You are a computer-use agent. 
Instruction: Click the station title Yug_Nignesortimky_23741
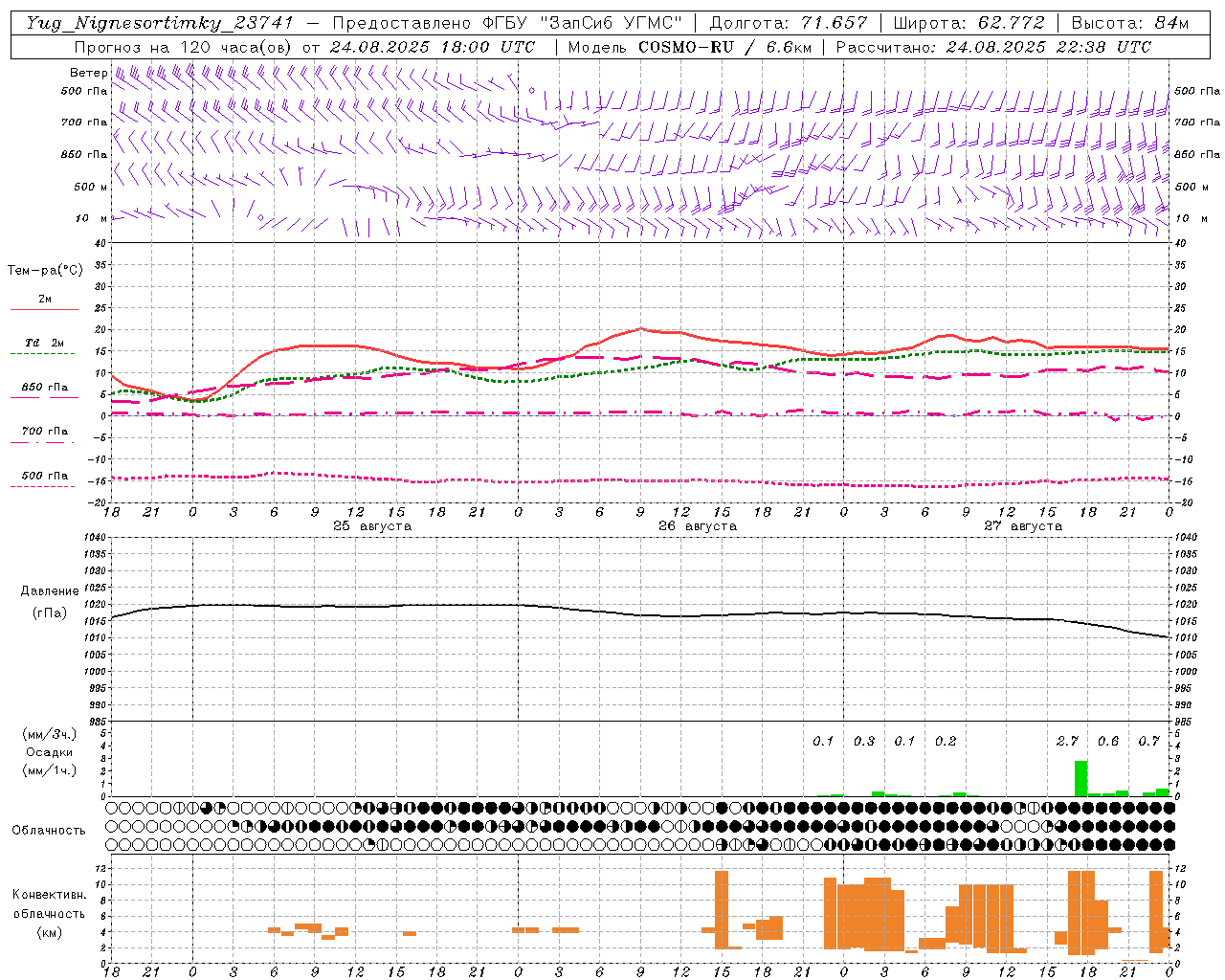pyautogui.click(x=159, y=23)
